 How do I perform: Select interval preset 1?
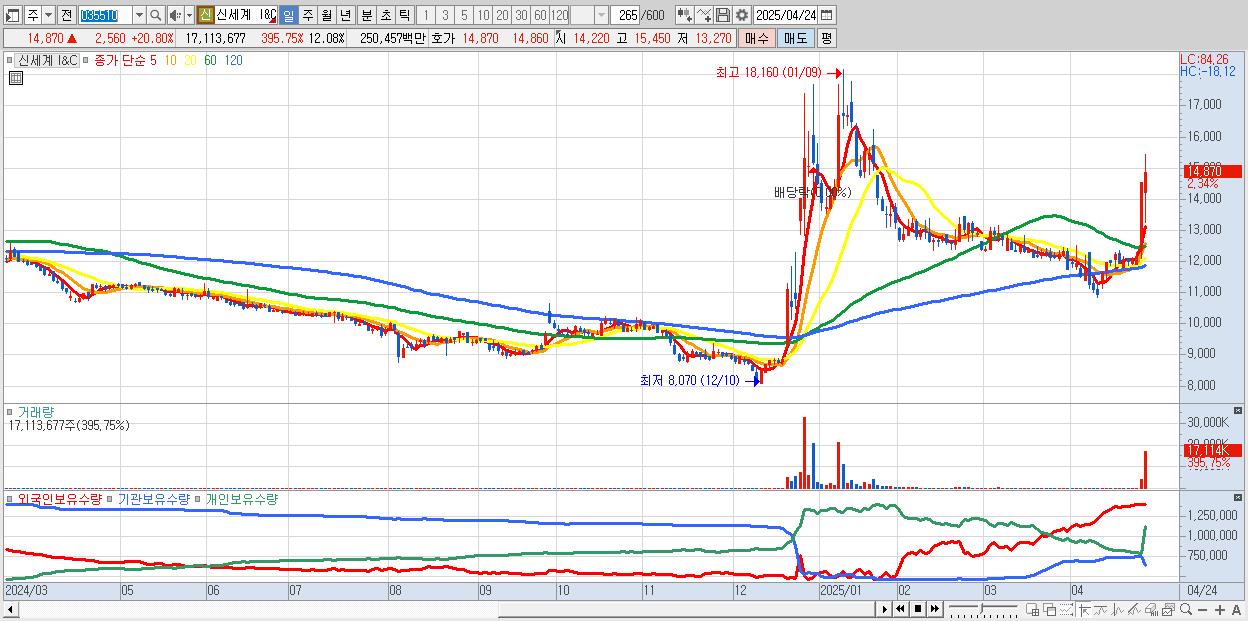click(426, 15)
